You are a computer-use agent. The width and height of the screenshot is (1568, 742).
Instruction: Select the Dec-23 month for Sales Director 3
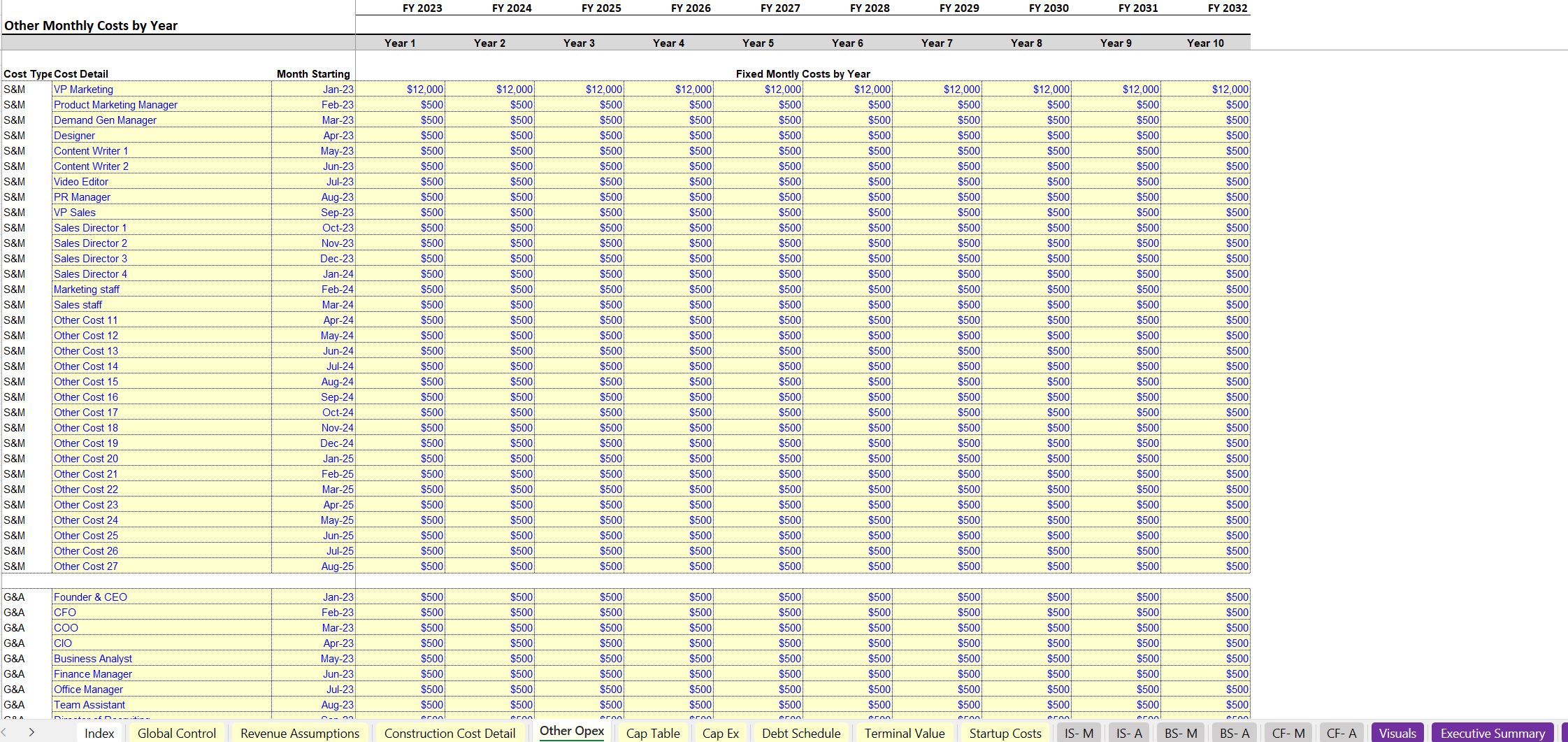tap(313, 259)
